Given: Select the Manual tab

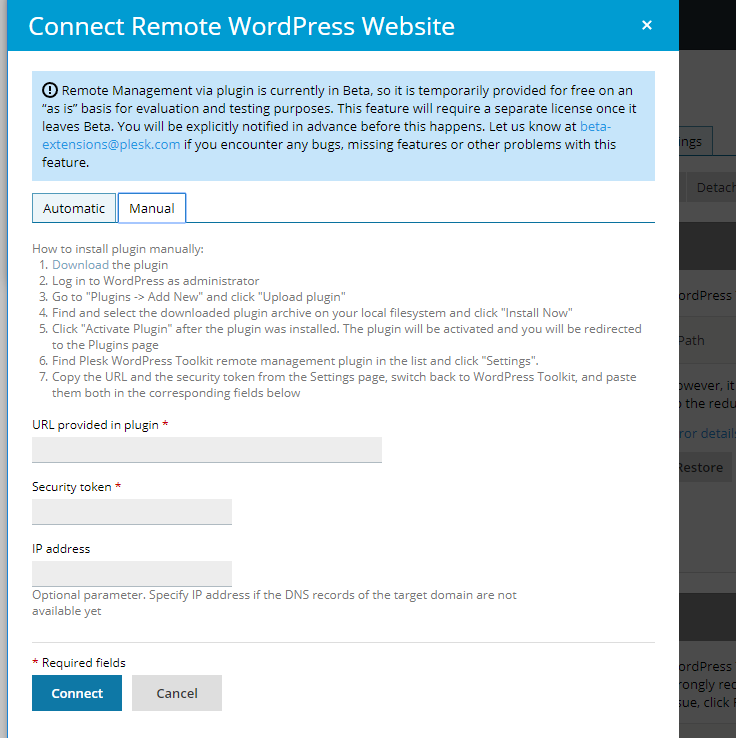Looking at the screenshot, I should 152,208.
